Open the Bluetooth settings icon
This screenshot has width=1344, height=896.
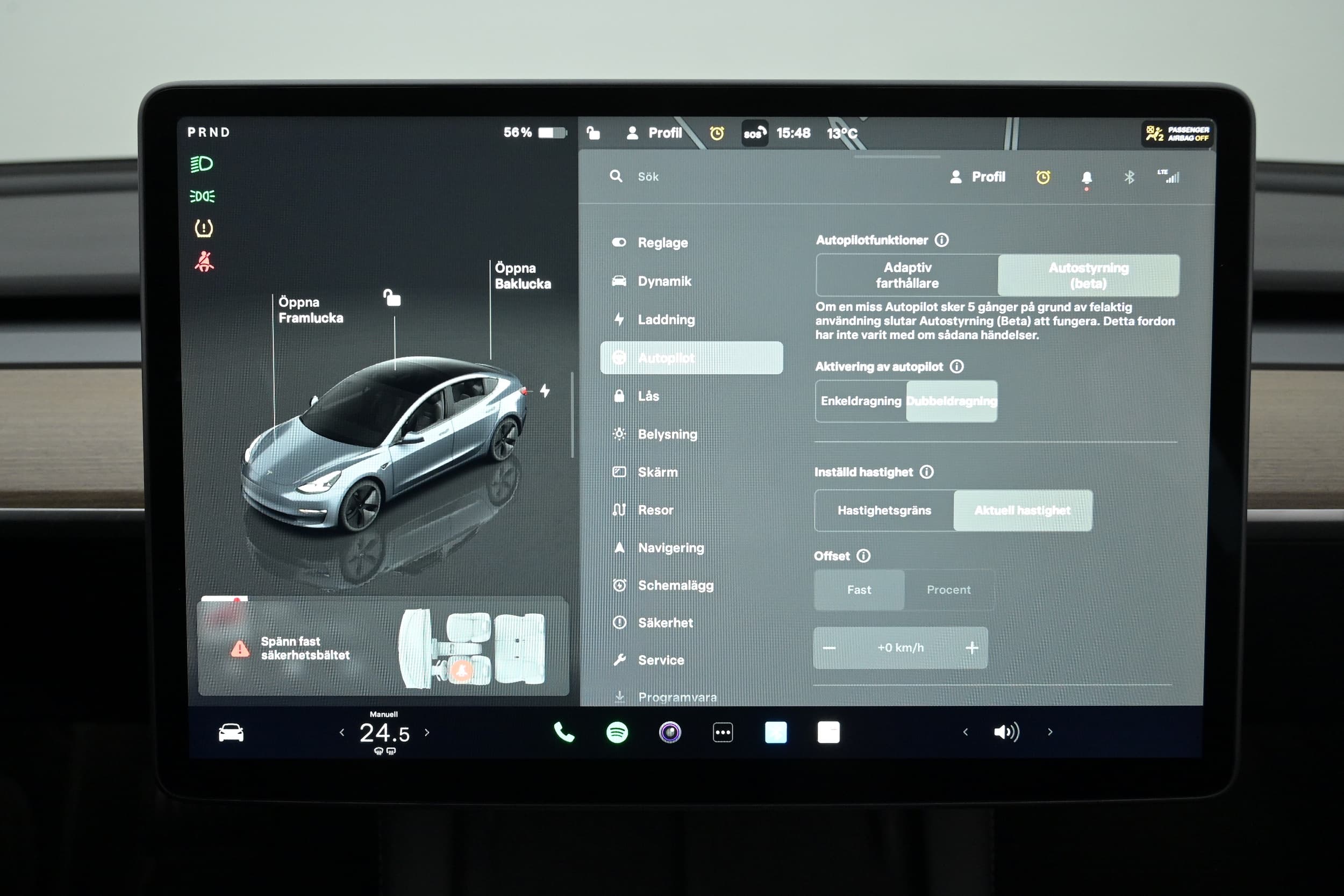point(1129,177)
